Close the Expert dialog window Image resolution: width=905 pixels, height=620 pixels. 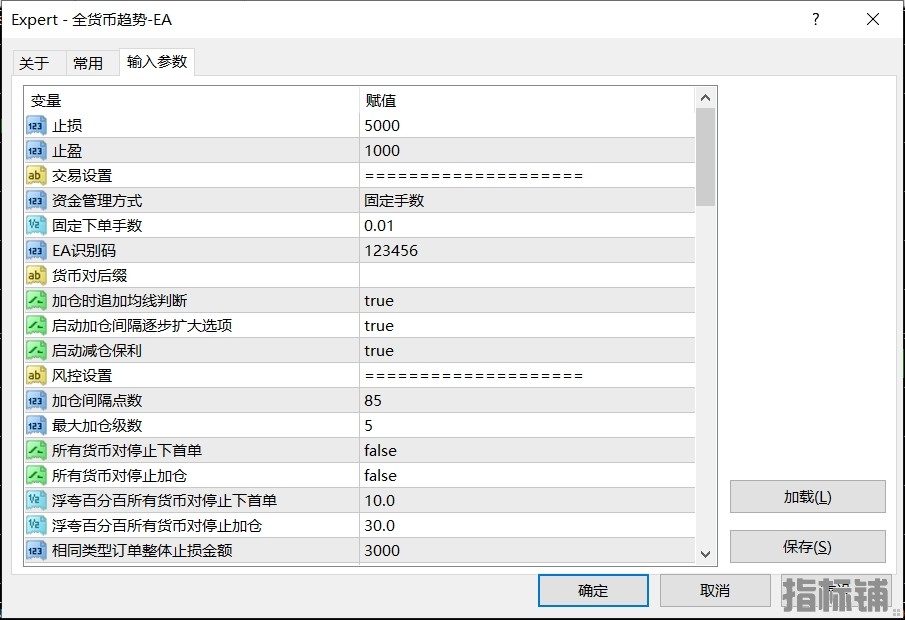point(873,20)
